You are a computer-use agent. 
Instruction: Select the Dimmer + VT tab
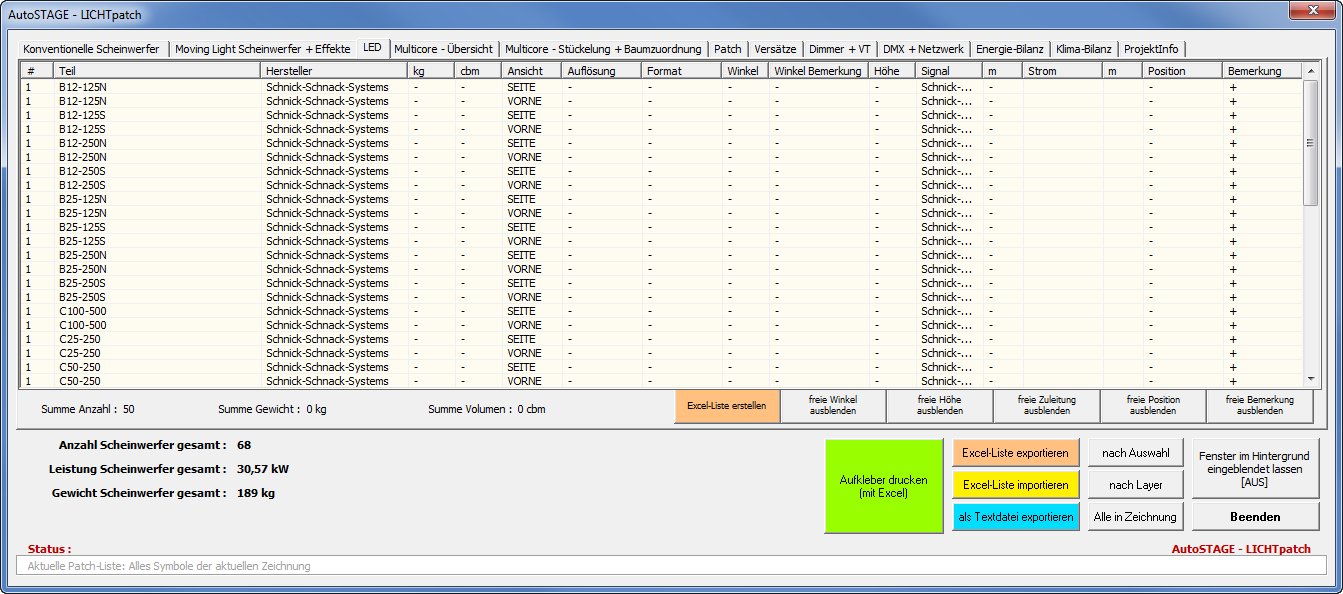839,49
